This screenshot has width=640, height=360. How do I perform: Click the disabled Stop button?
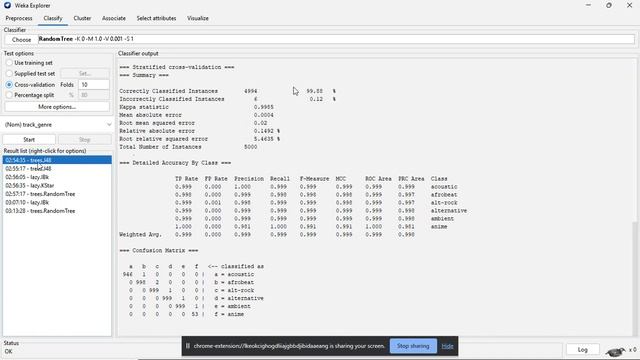click(84, 140)
